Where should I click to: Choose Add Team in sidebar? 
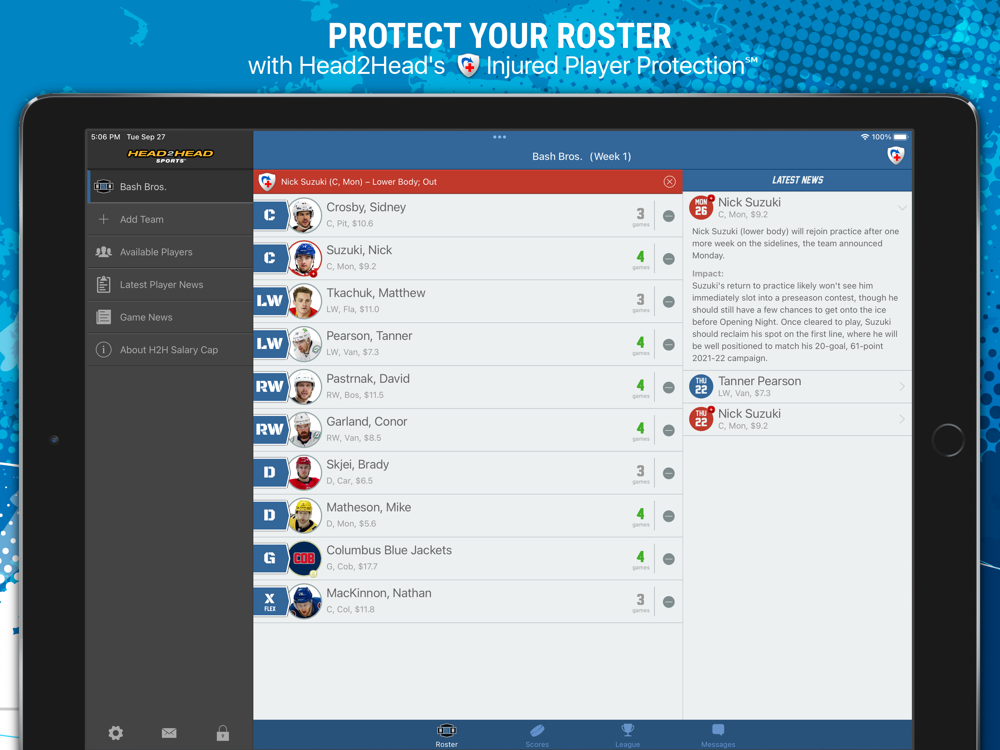(x=170, y=219)
